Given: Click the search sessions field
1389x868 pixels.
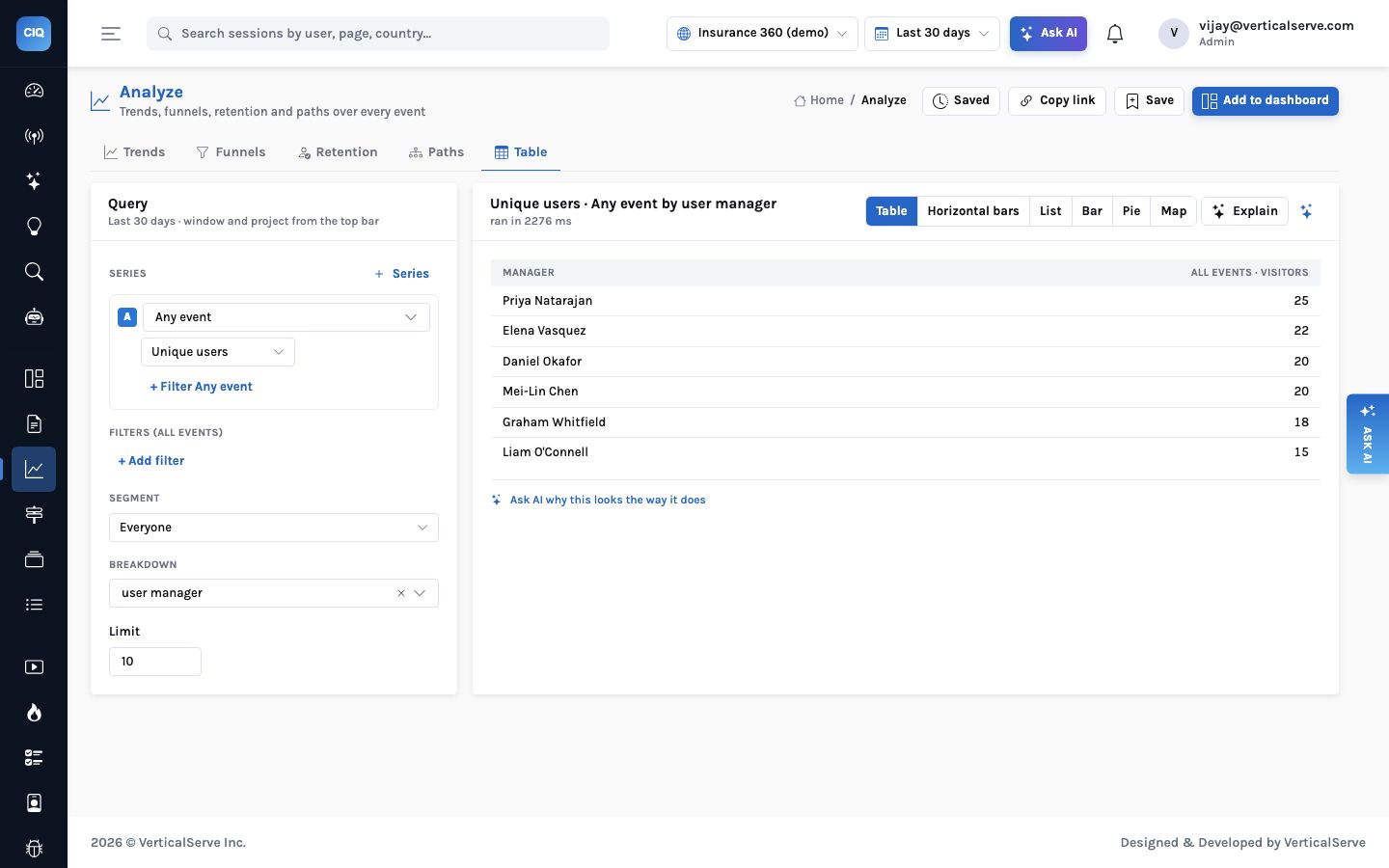Looking at the screenshot, I should pos(378,34).
